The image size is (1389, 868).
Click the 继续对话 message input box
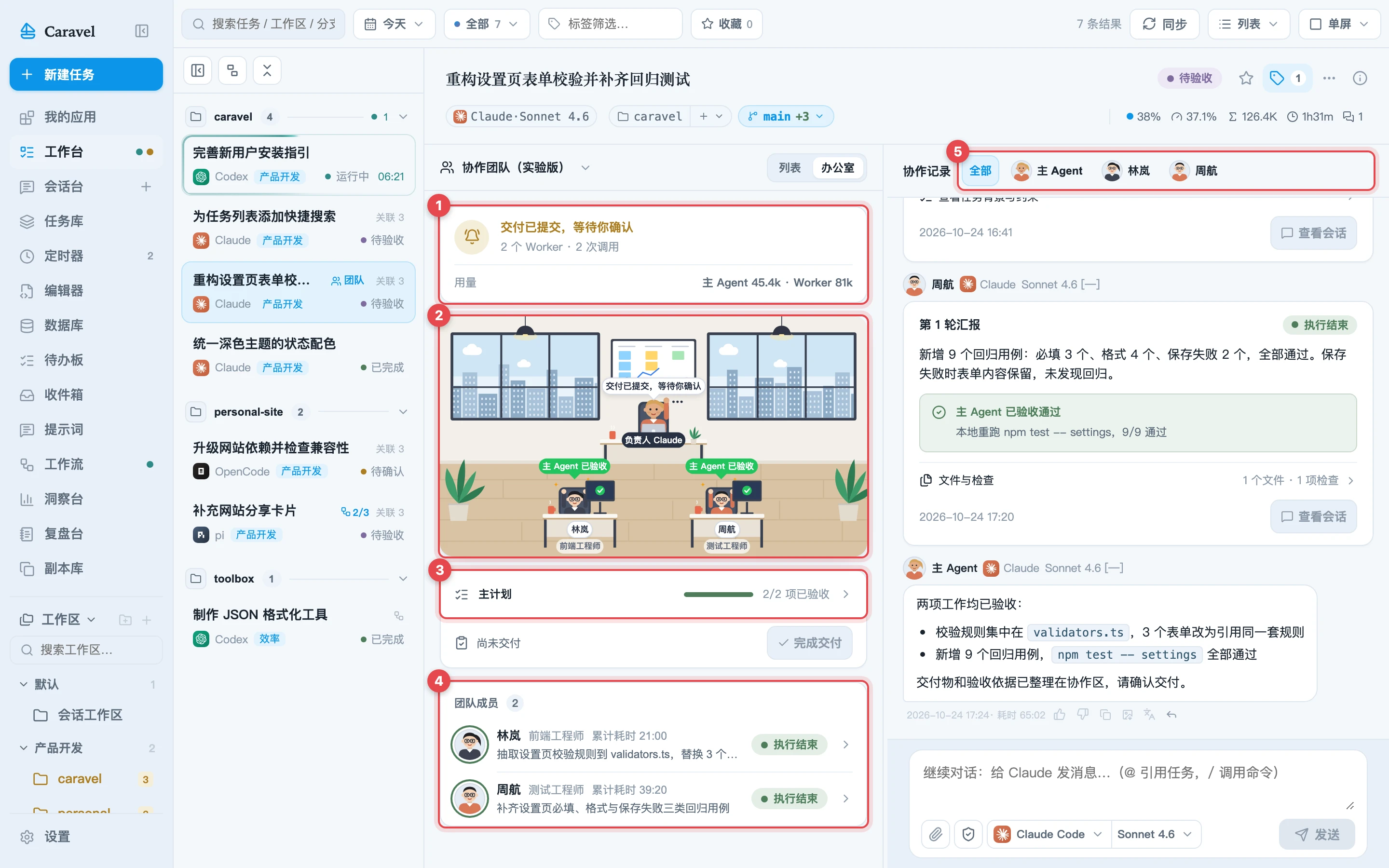[x=1138, y=784]
